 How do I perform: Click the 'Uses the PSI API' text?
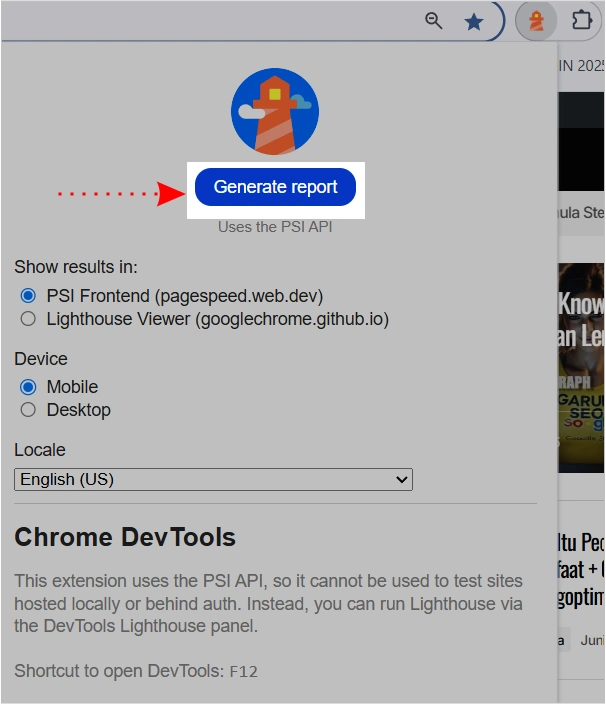coord(275,227)
